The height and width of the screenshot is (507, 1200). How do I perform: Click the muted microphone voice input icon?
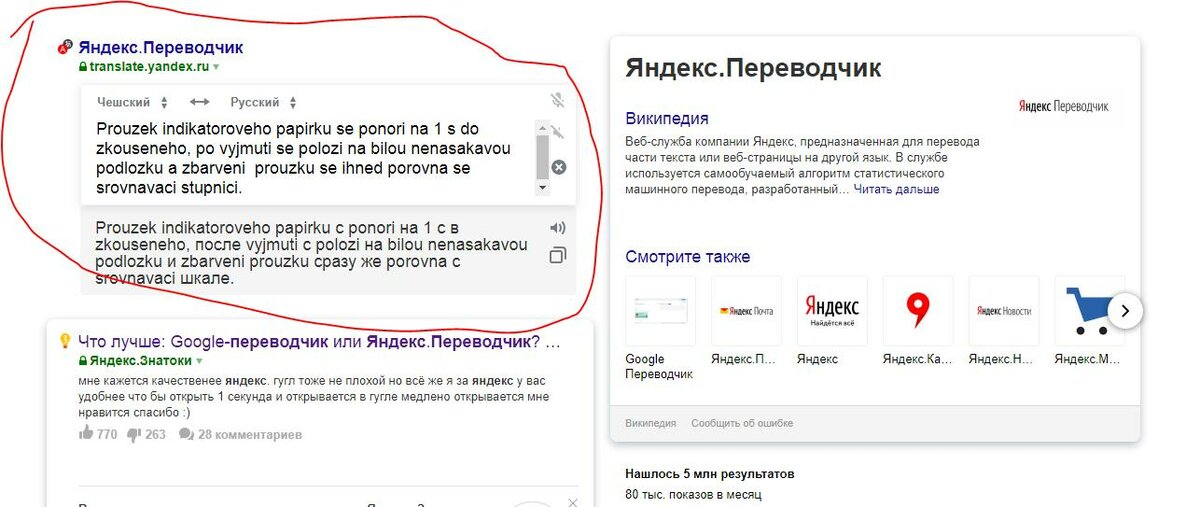point(558,100)
